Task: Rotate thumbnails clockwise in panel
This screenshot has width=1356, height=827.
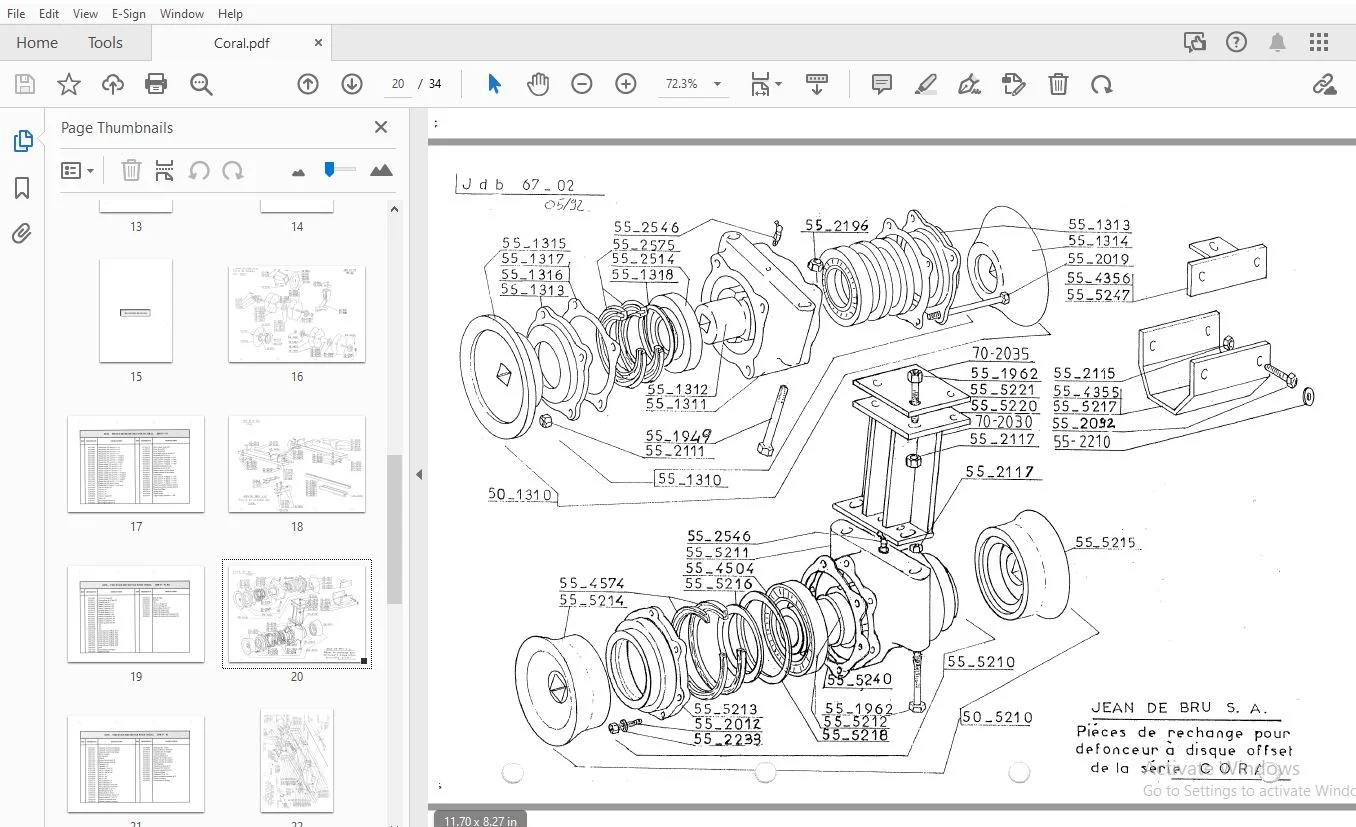Action: [x=233, y=171]
